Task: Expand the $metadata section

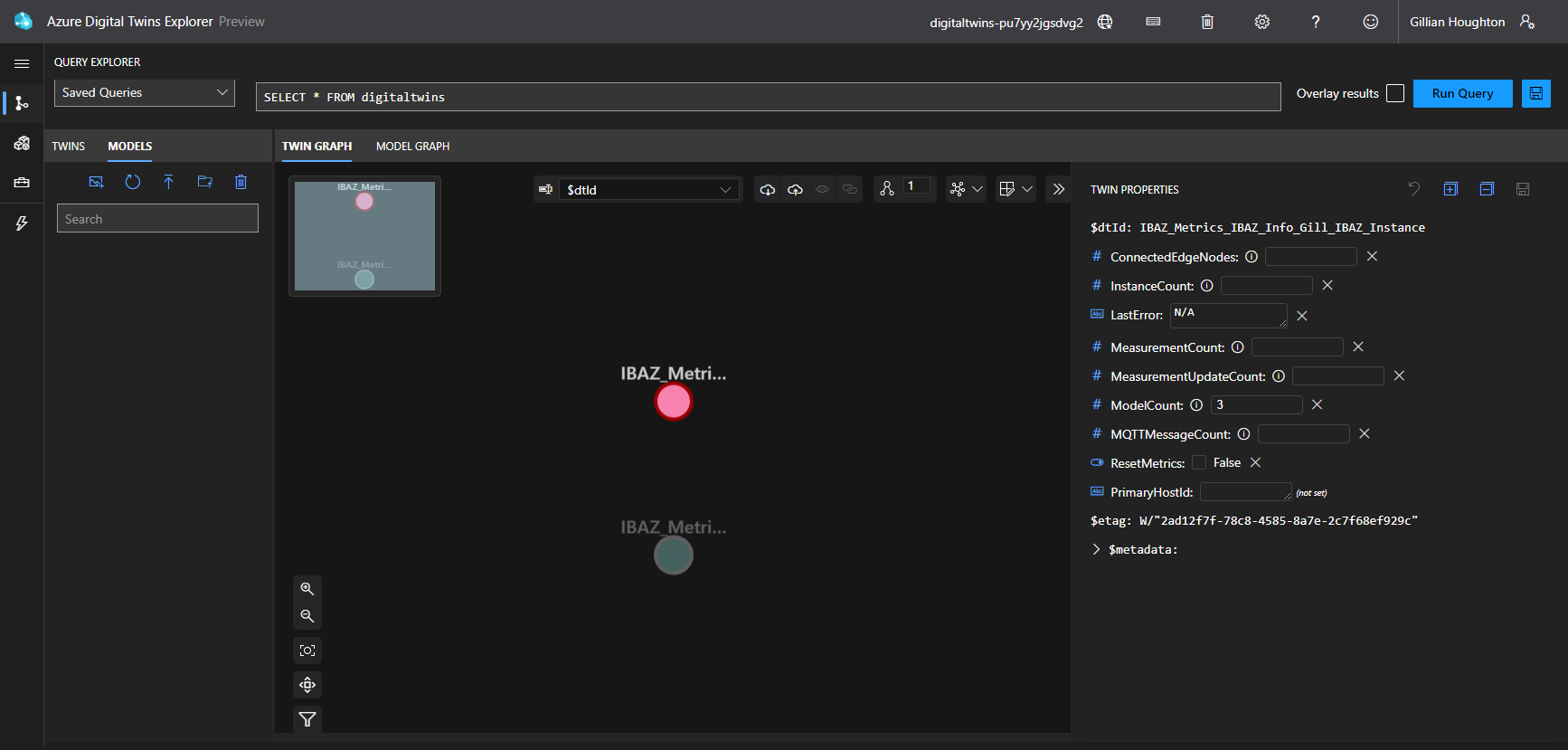Action: click(x=1096, y=549)
